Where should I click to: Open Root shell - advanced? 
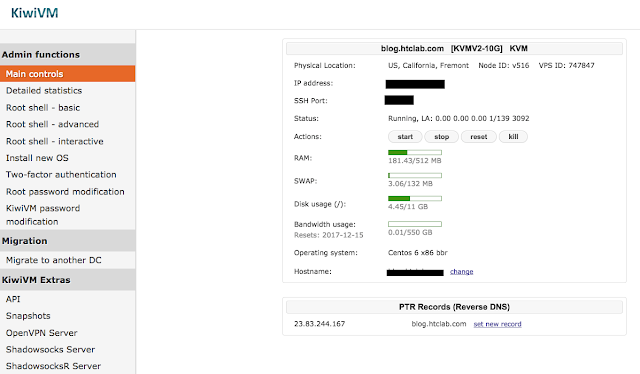[52, 124]
